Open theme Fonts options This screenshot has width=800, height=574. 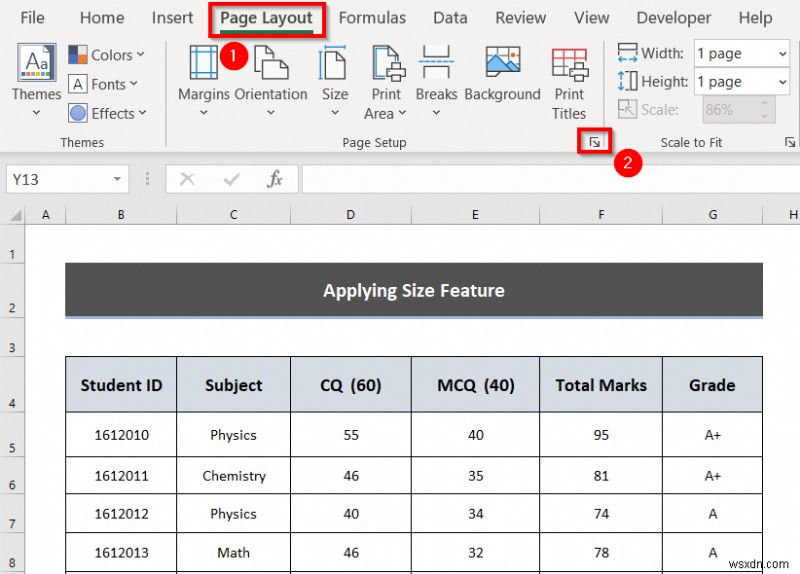coord(103,84)
